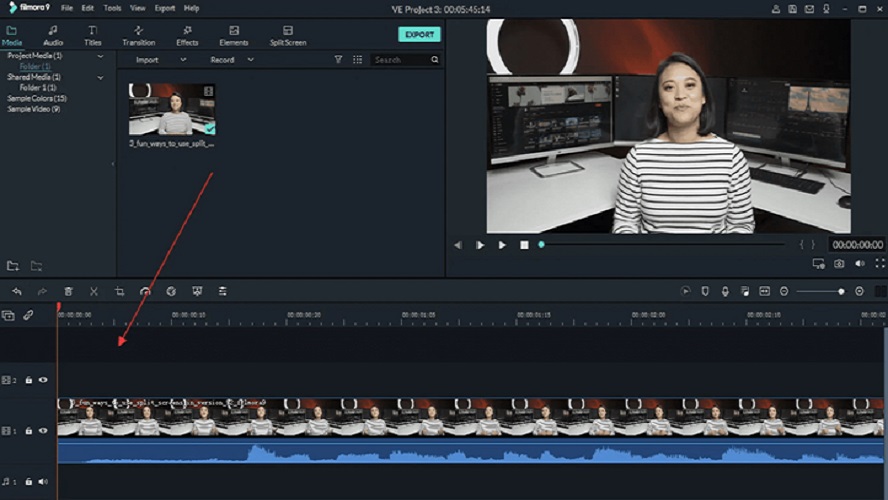This screenshot has width=888, height=500.
Task: Toggle the lock on video track 1
Action: coord(29,431)
